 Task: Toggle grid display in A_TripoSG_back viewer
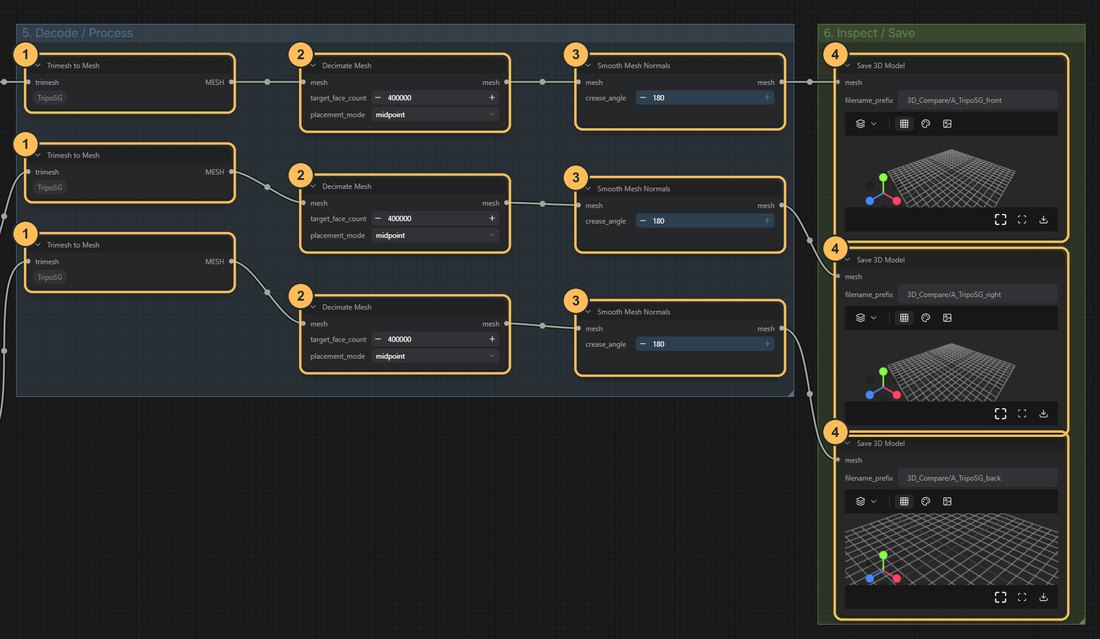coord(904,502)
